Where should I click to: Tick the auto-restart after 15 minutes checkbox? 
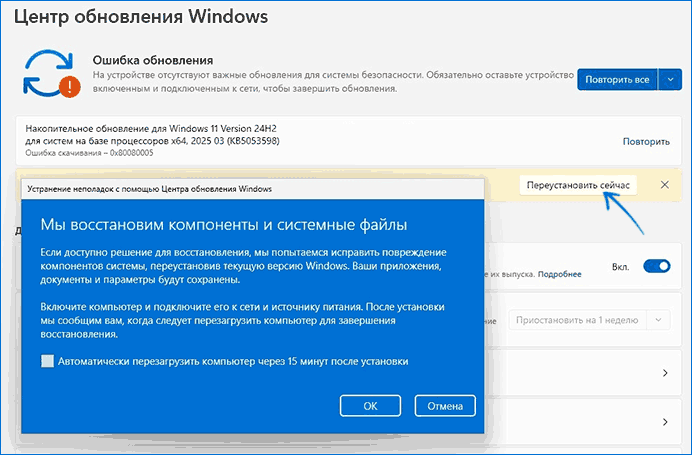click(47, 361)
